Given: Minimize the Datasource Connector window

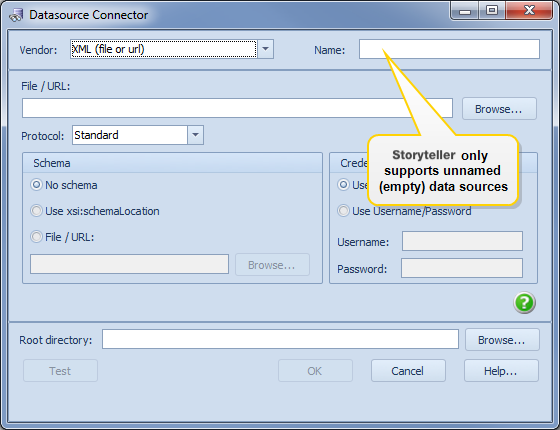Looking at the screenshot, I should (465, 10).
